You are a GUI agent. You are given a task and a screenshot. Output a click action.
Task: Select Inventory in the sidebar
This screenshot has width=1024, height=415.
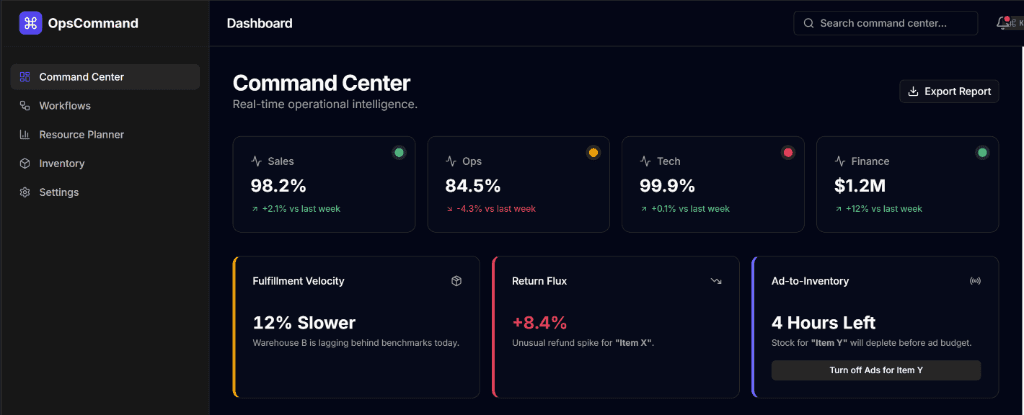(x=105, y=163)
